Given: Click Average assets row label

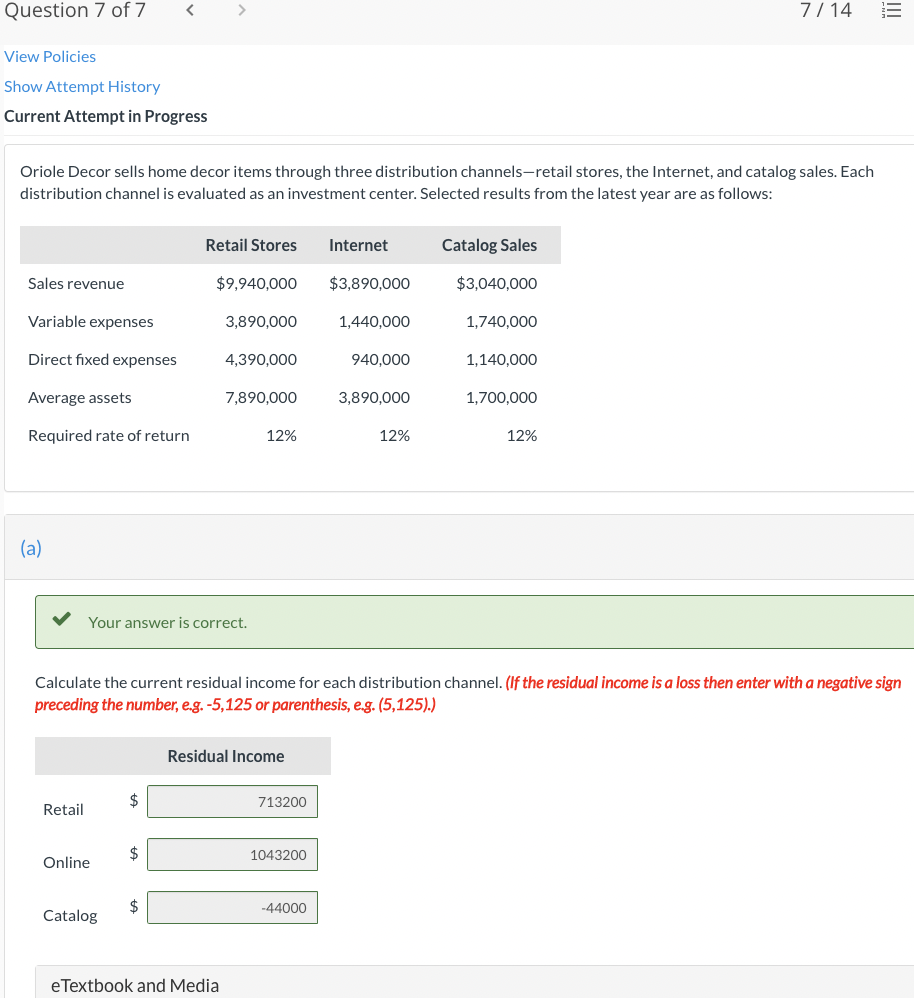Looking at the screenshot, I should [x=80, y=398].
